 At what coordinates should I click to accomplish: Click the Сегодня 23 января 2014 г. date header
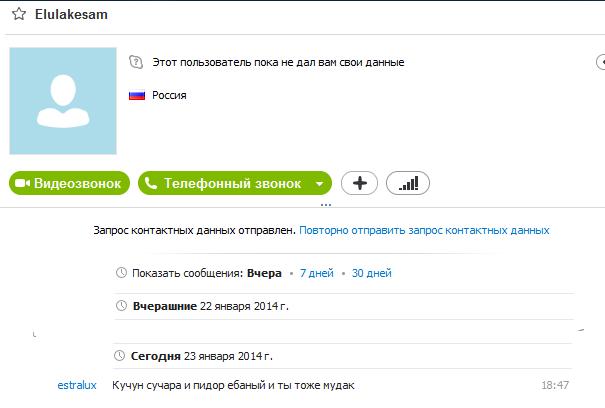tap(202, 356)
